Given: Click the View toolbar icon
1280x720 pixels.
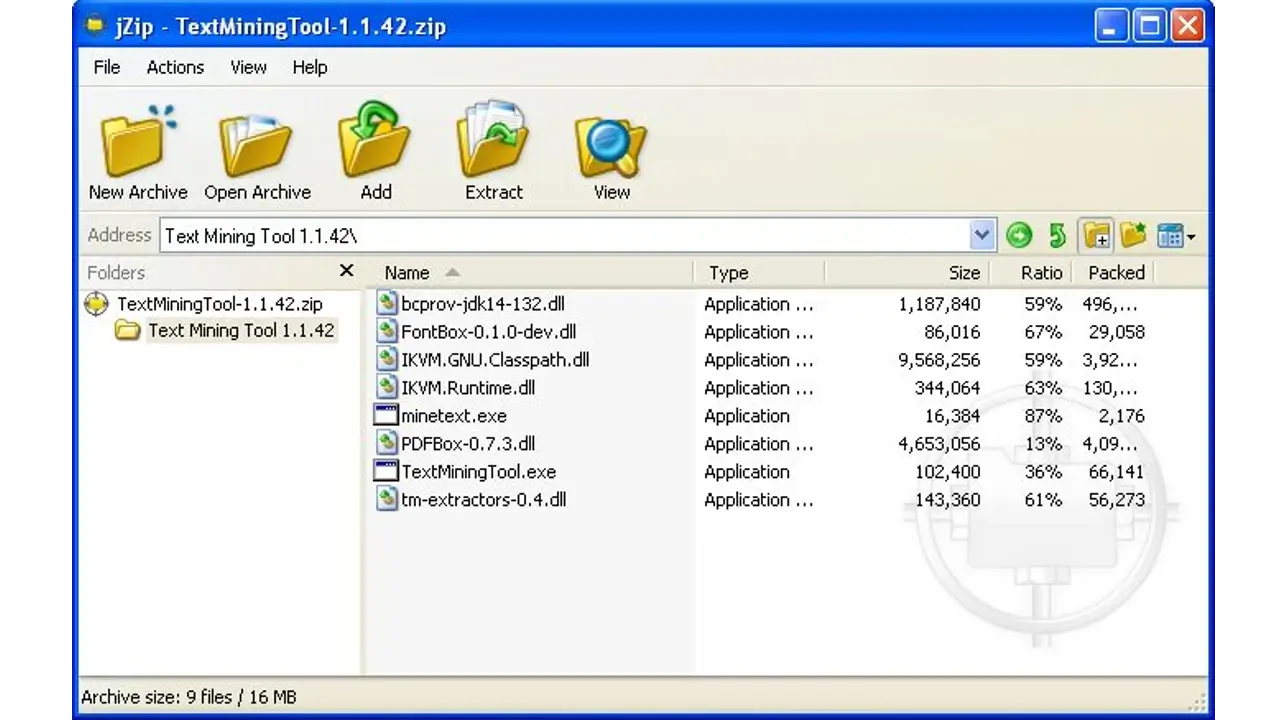Looking at the screenshot, I should click(x=611, y=146).
